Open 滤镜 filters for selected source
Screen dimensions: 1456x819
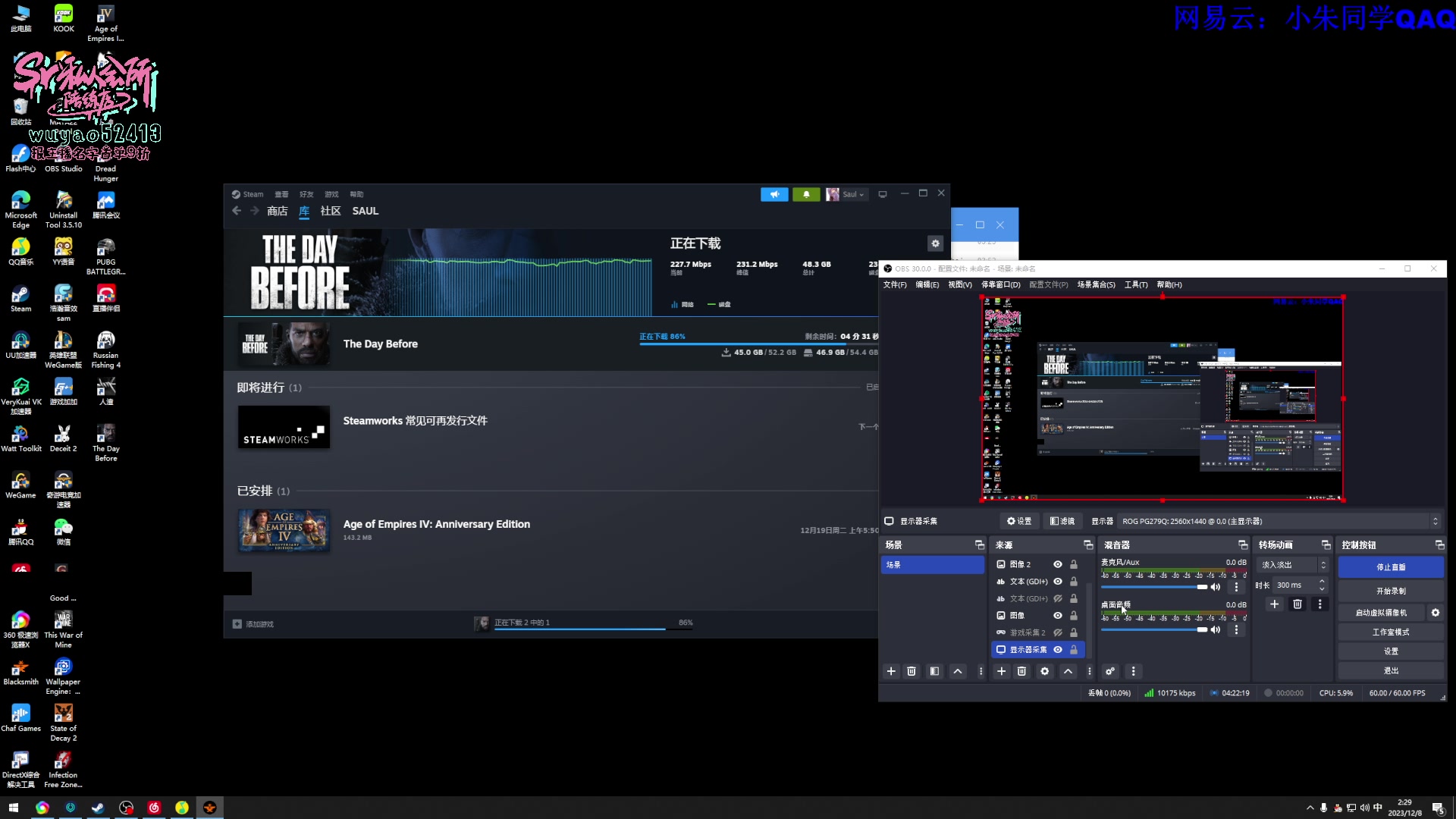click(x=1062, y=522)
